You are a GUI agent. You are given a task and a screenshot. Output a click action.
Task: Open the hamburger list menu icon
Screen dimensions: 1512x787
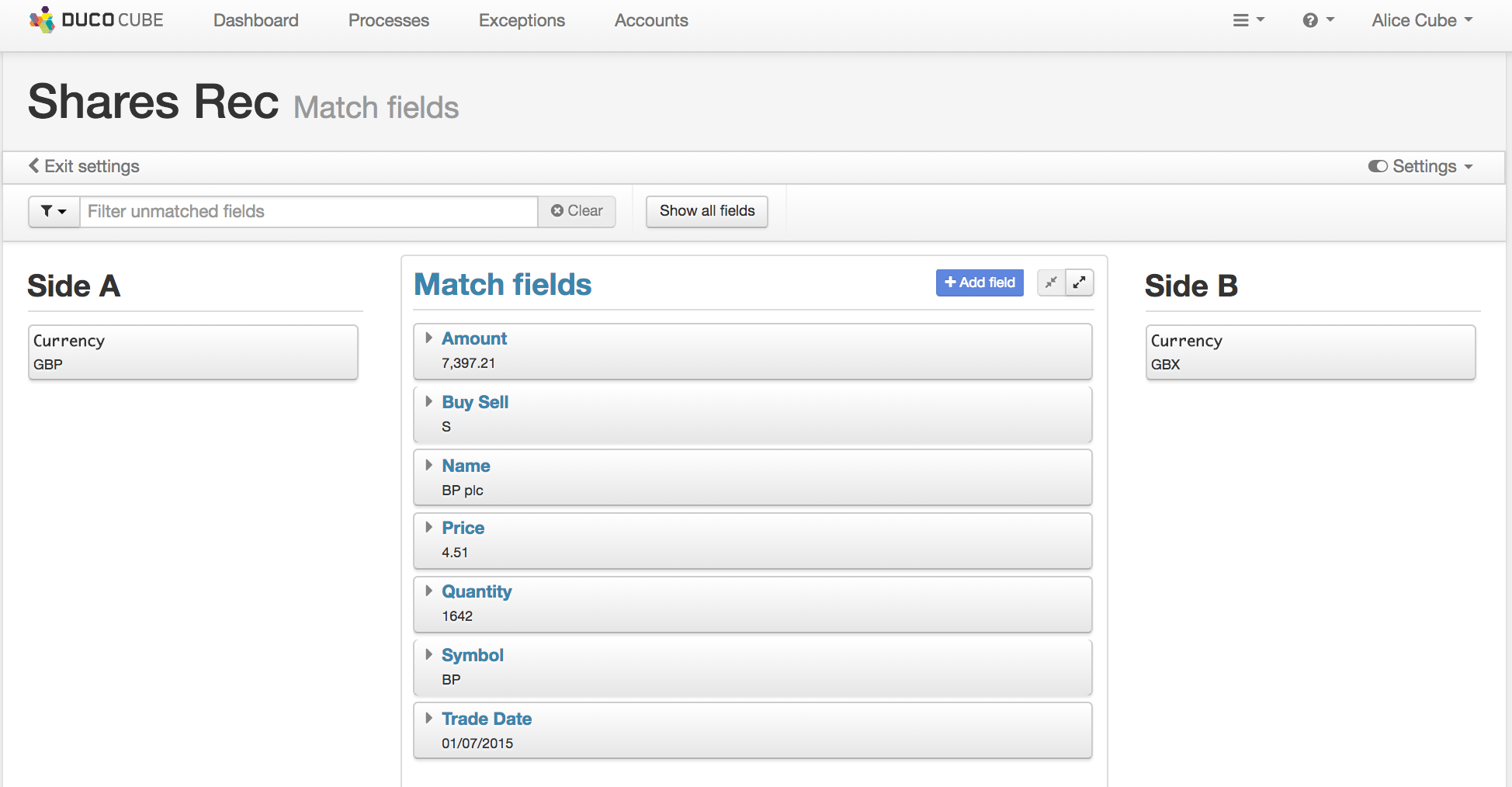[1248, 20]
